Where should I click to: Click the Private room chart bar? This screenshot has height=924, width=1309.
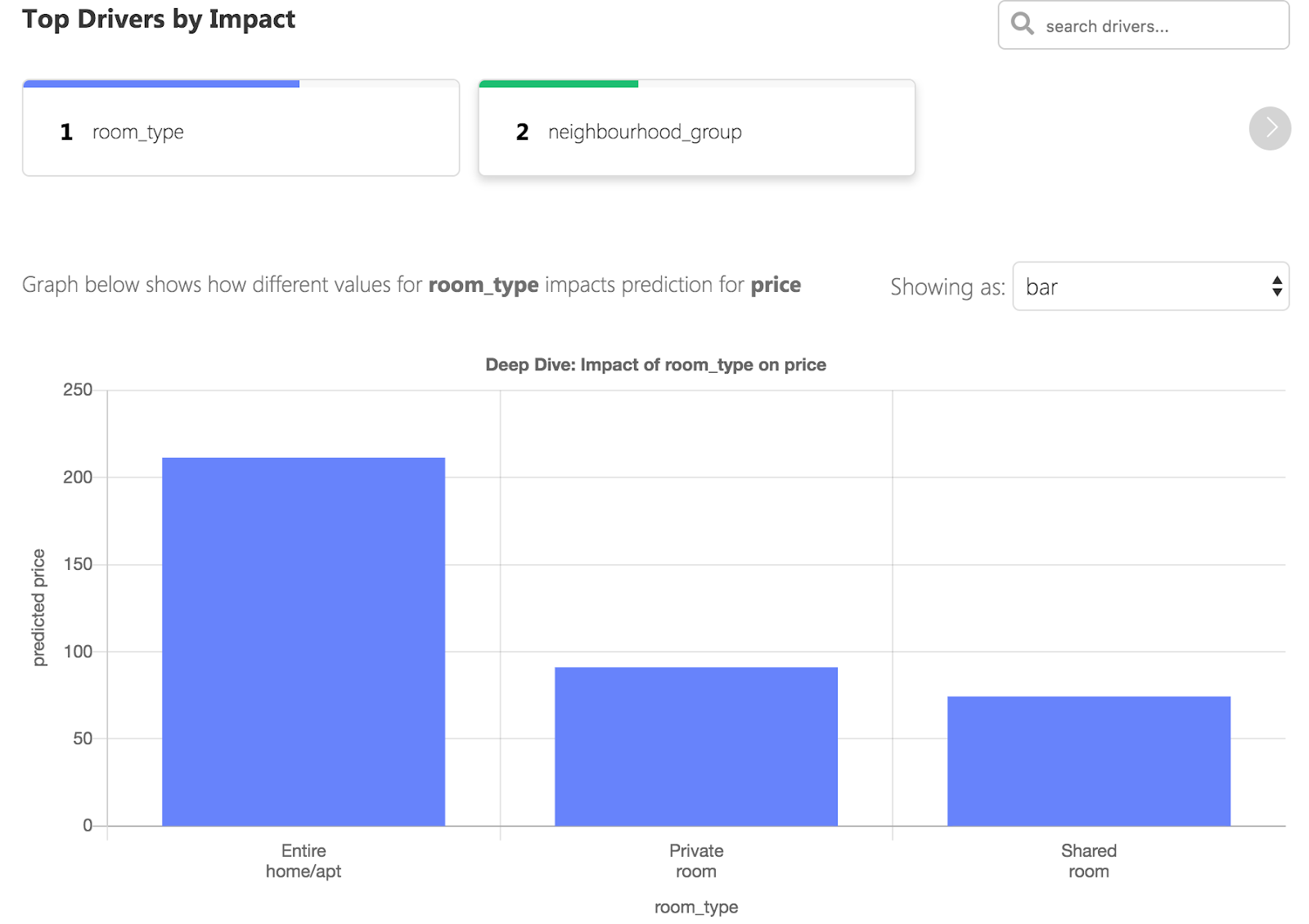696,746
